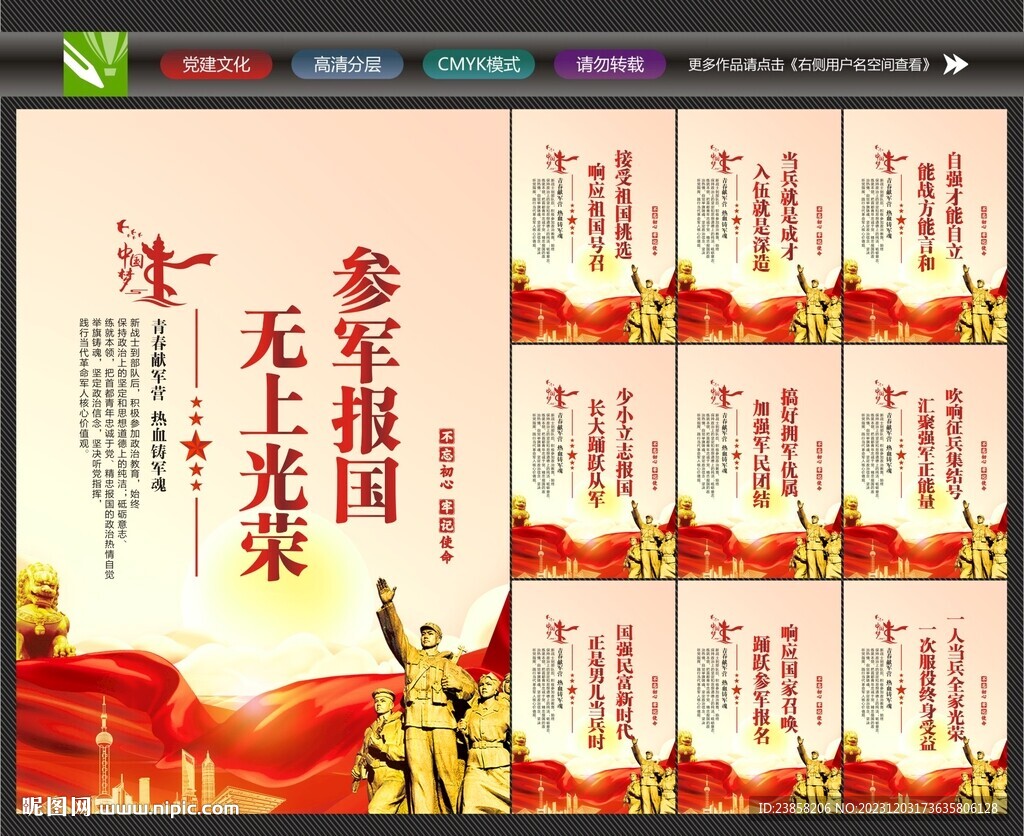Click the green pen-and-balloon logo icon
This screenshot has width=1024, height=836.
(x=95, y=64)
